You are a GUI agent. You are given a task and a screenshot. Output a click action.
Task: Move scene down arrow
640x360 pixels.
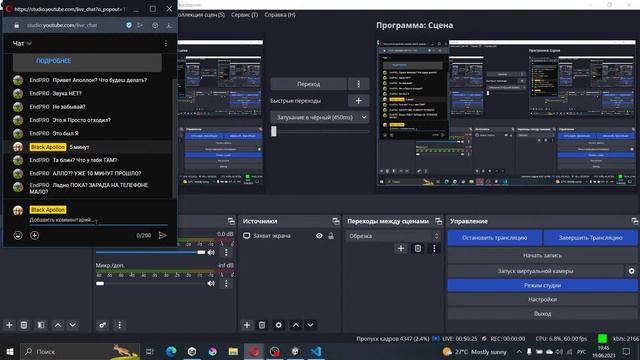[73, 325]
